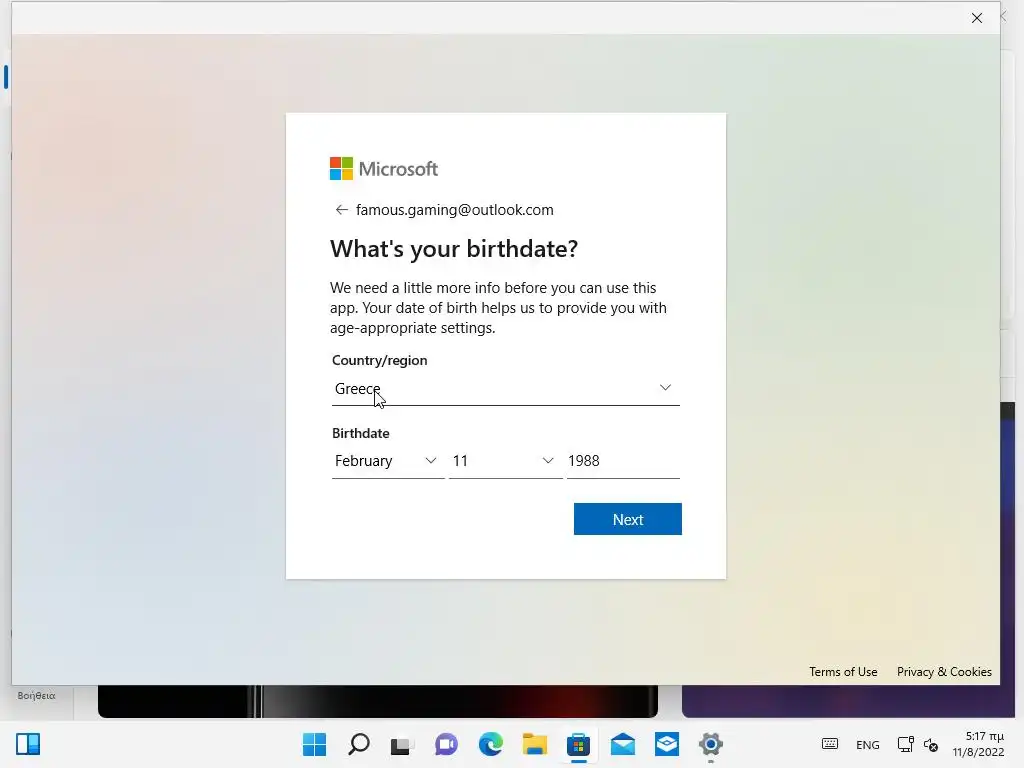This screenshot has height=768, width=1024.
Task: Click the Microsoft logo
Action: [384, 168]
